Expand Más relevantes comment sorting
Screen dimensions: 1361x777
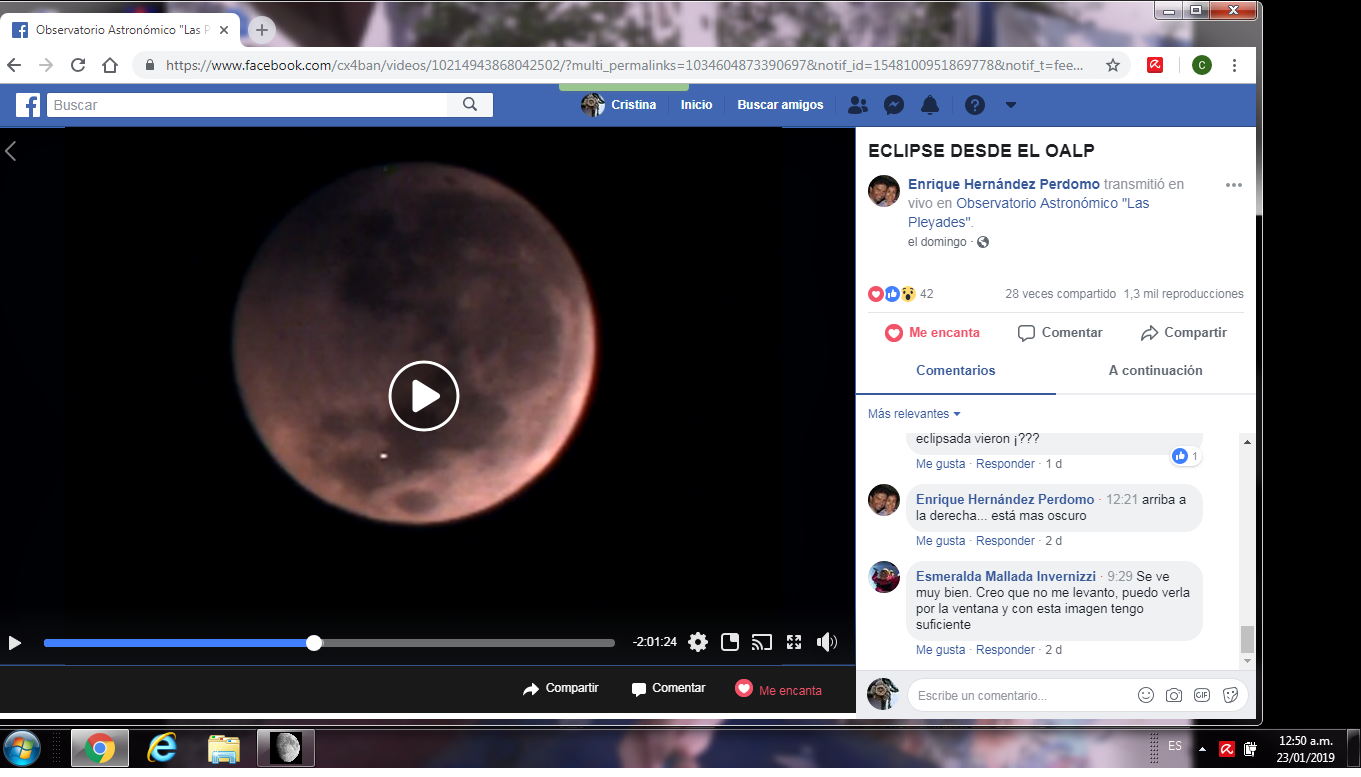914,414
